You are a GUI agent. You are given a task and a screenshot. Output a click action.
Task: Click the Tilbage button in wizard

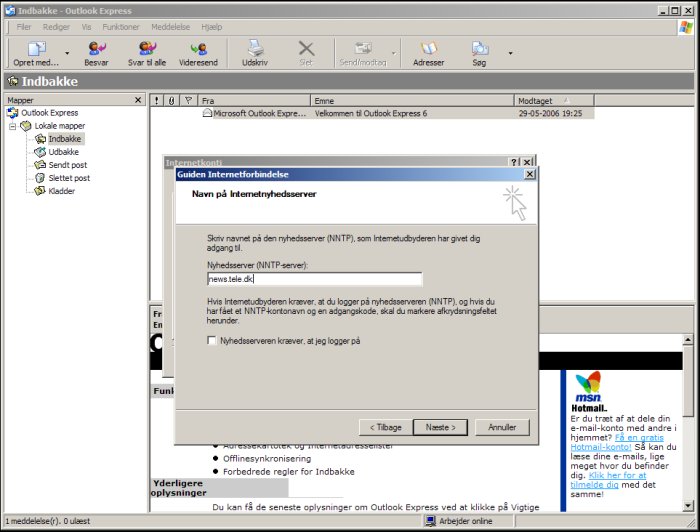click(x=385, y=427)
